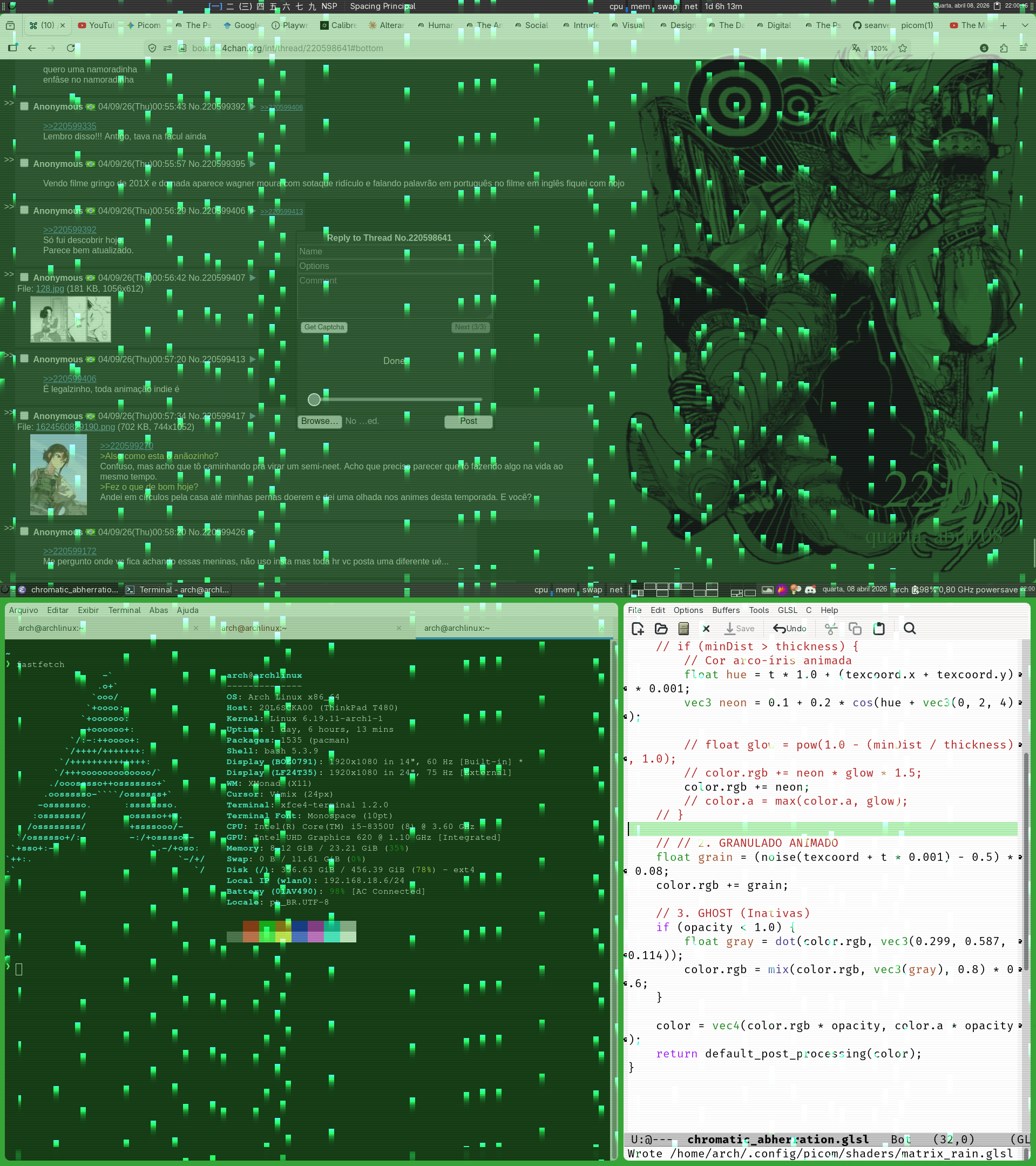Open the quoted link >>220599335
Viewport: 1036px width, 1166px height.
[70, 126]
